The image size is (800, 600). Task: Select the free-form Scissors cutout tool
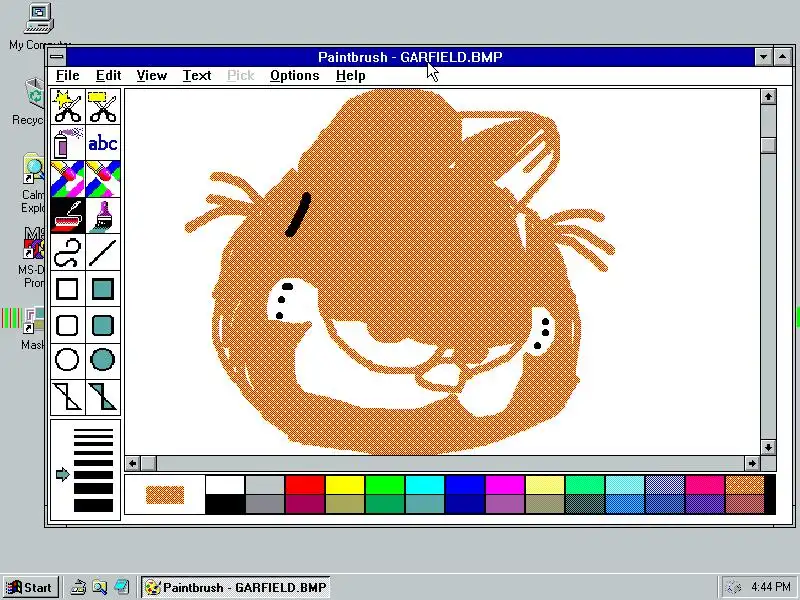point(68,107)
